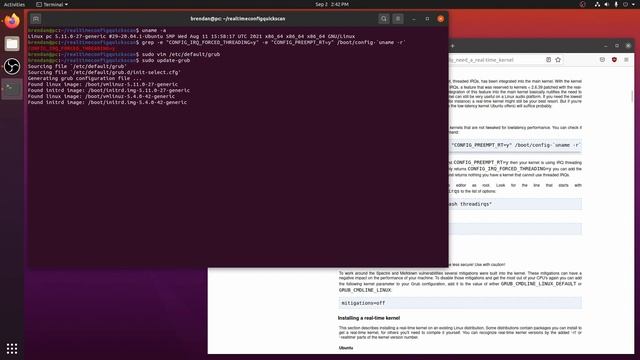Minimize the Firefox window
The height and width of the screenshot is (360, 640).
[606, 46]
